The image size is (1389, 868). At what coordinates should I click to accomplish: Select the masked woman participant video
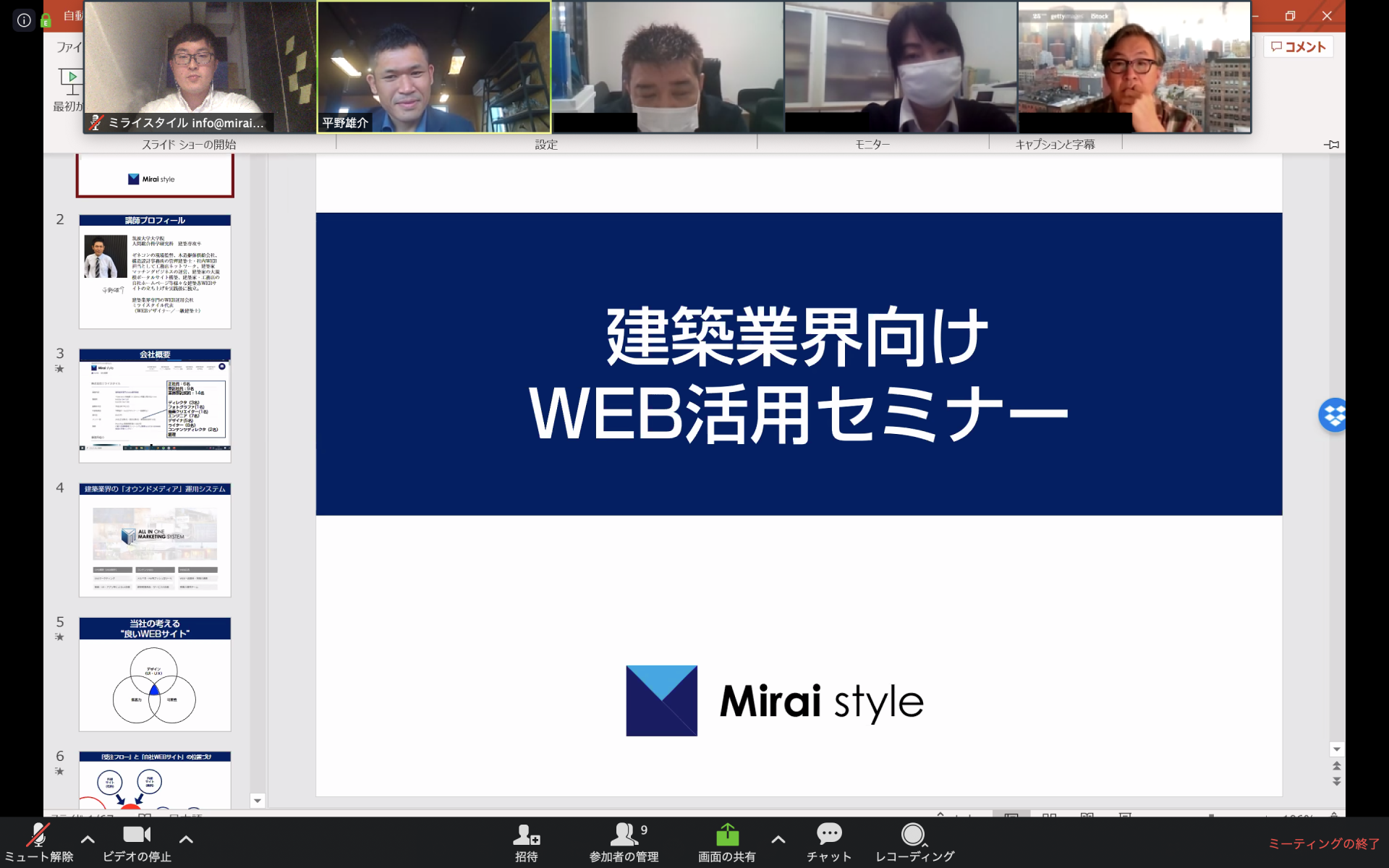pyautogui.click(x=901, y=67)
